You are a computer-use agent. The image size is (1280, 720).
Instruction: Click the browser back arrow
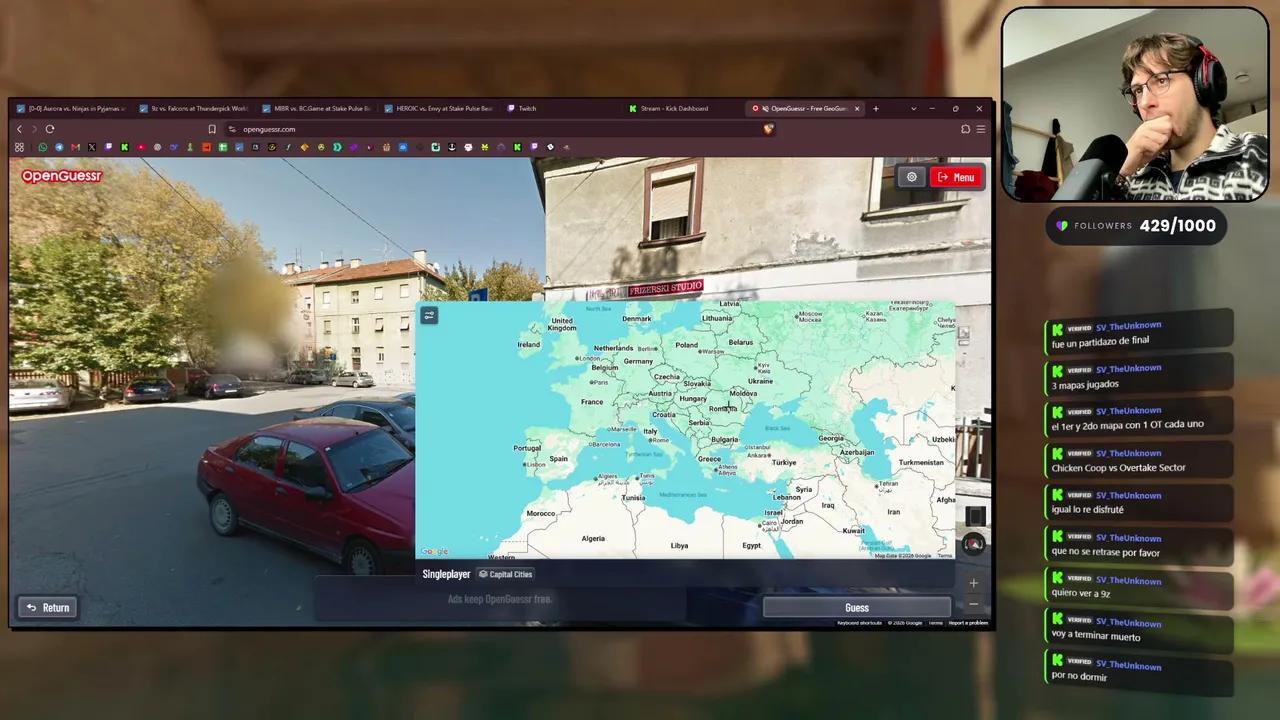[x=19, y=129]
